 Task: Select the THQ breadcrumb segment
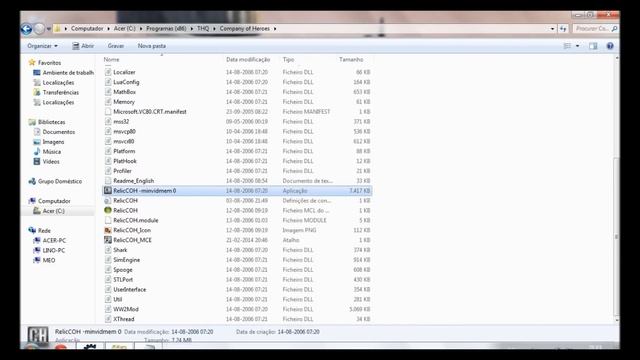pyautogui.click(x=203, y=29)
